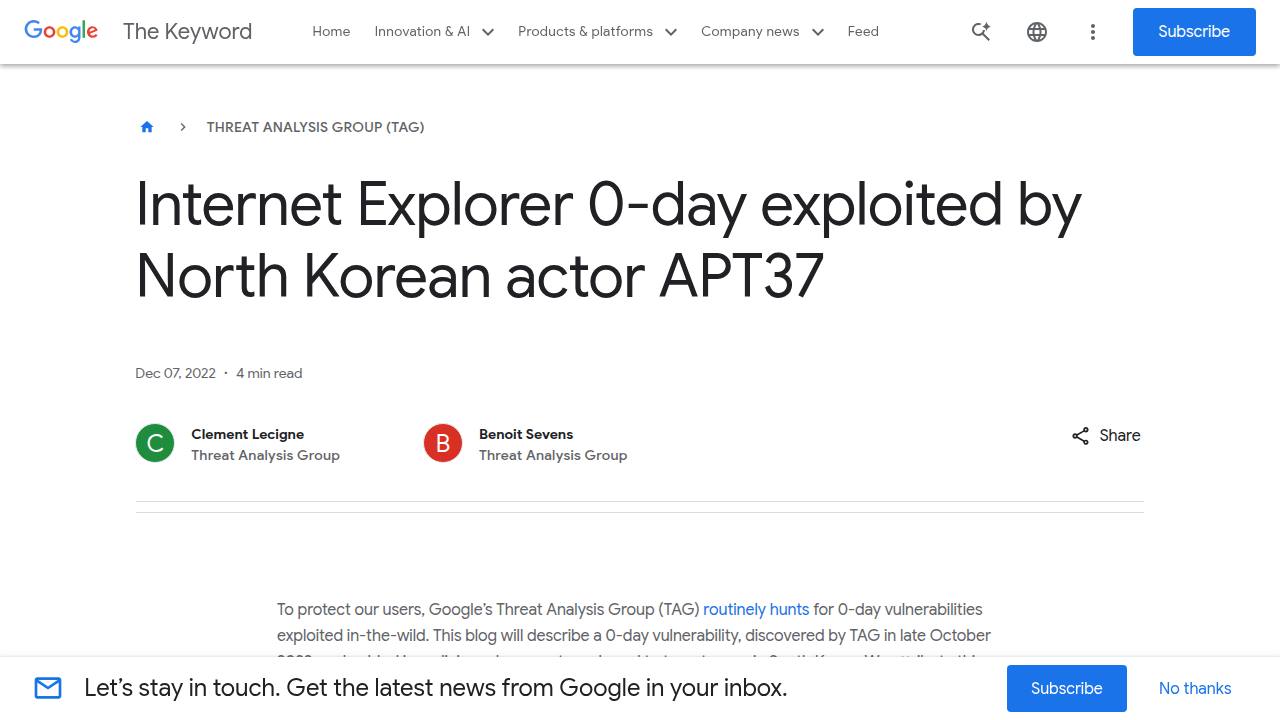Open the three-dot more options menu
This screenshot has width=1280, height=720.
click(x=1093, y=32)
